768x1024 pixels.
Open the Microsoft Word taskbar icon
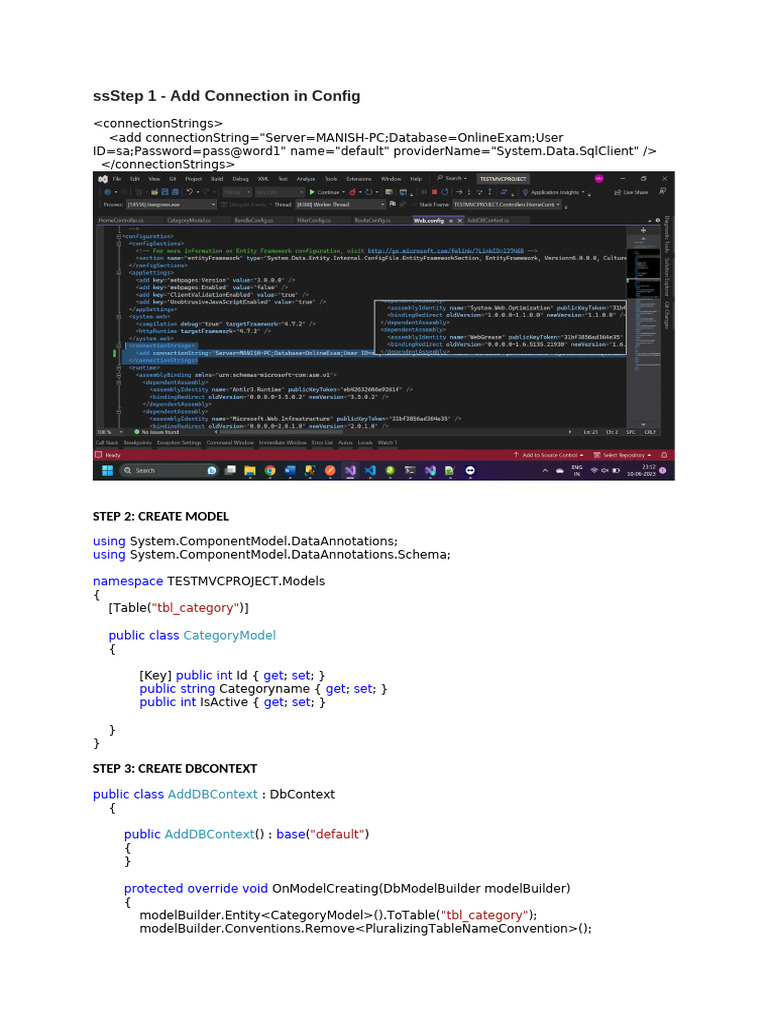[x=290, y=470]
